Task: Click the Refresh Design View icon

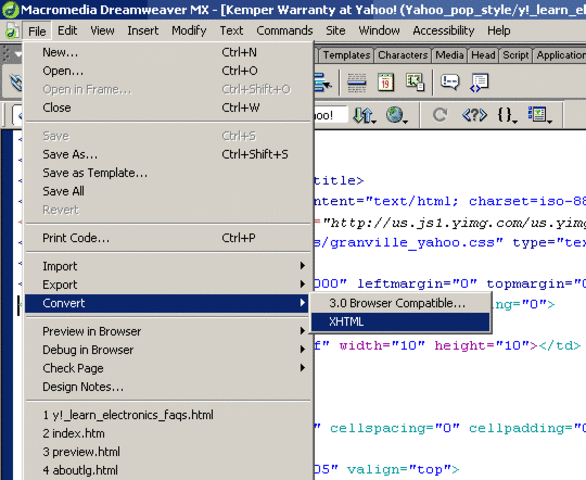Action: pos(440,115)
